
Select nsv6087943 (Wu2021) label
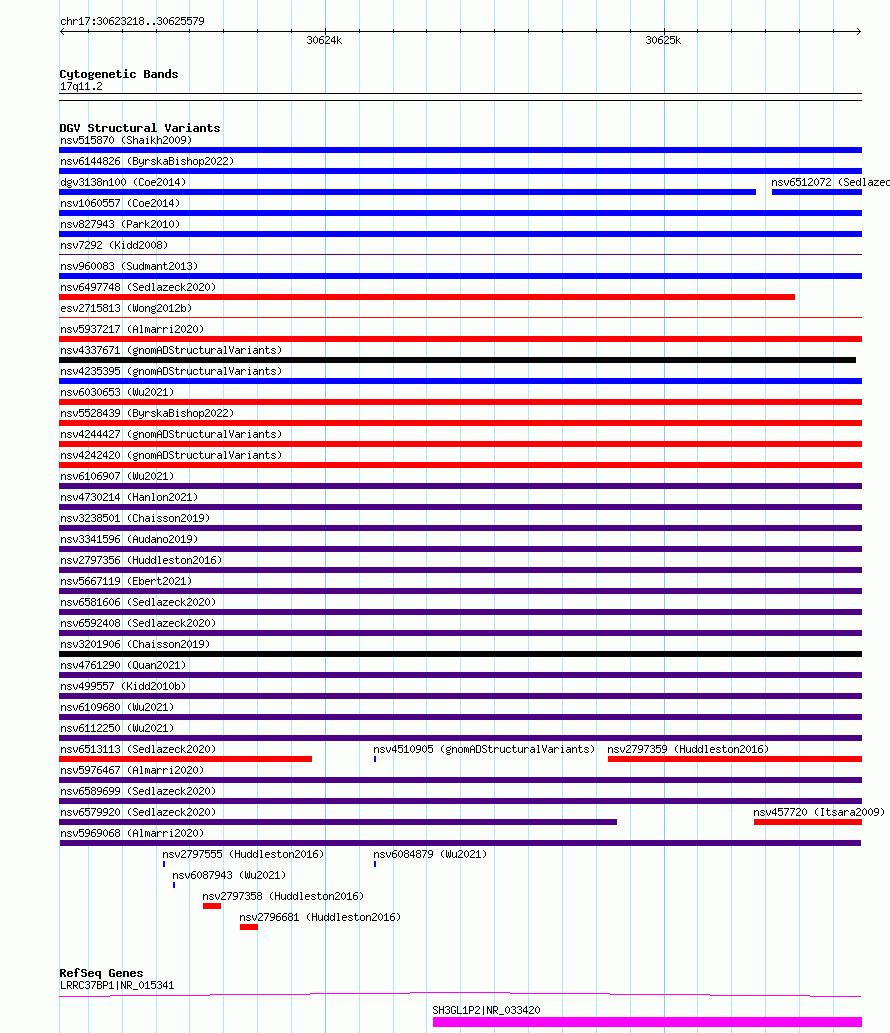tap(229, 878)
